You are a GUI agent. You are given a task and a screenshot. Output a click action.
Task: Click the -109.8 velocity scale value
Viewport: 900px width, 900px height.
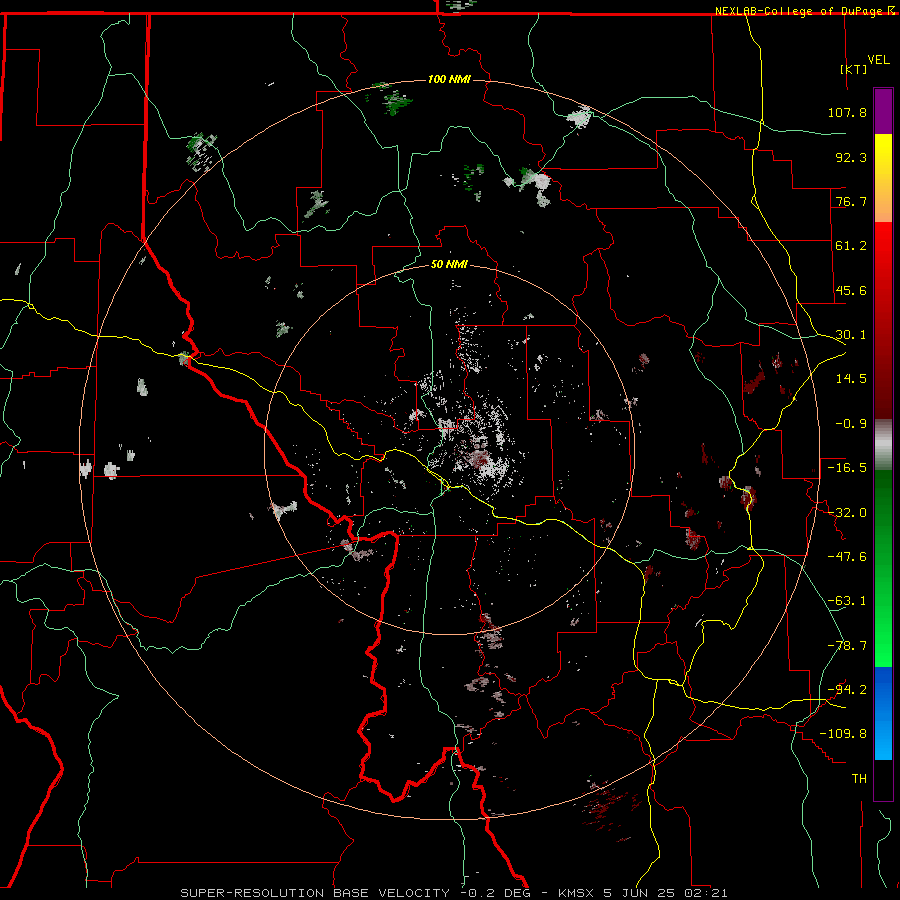point(843,734)
